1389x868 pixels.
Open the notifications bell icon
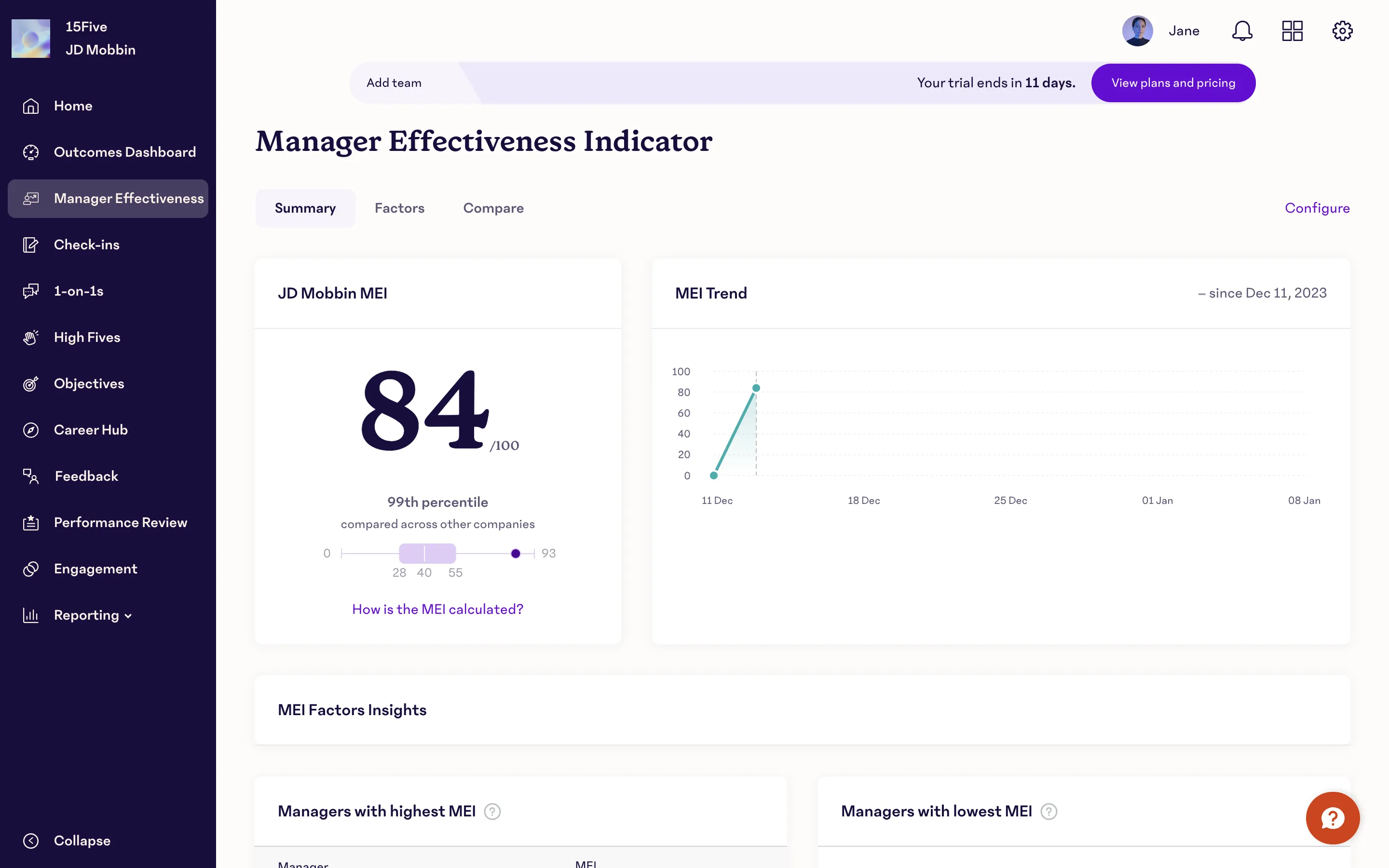pyautogui.click(x=1241, y=31)
